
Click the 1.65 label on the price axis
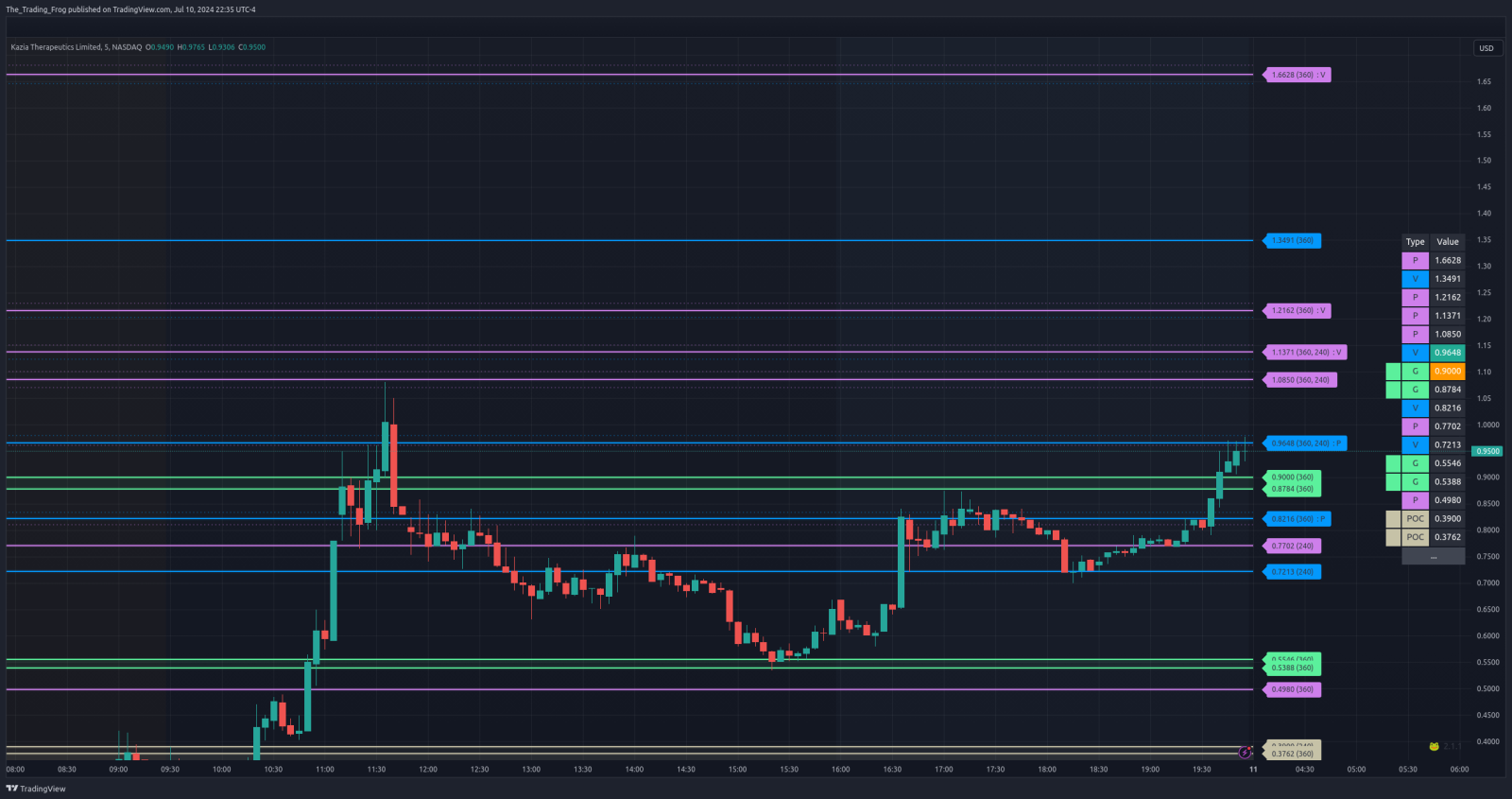click(x=1484, y=82)
